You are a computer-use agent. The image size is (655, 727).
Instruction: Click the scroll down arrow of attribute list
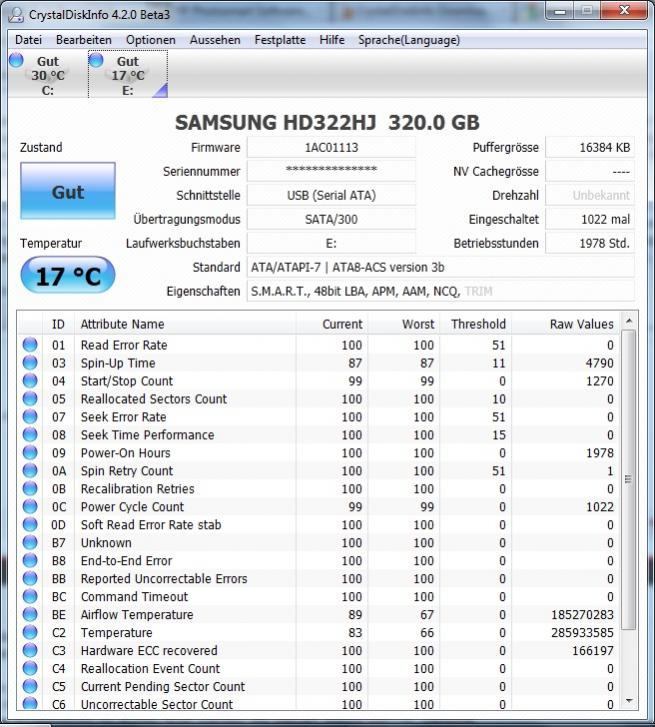629,701
